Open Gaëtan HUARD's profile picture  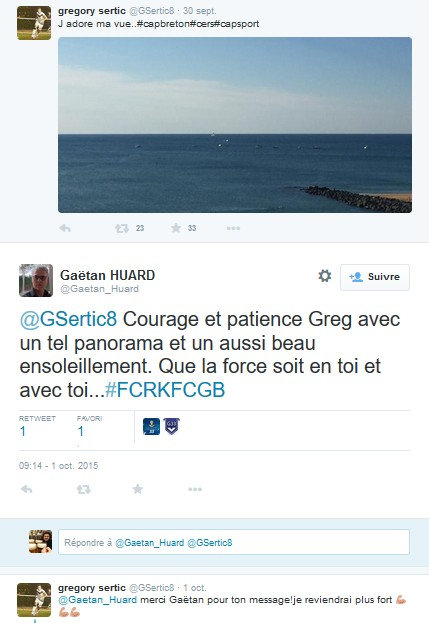[x=36, y=281]
